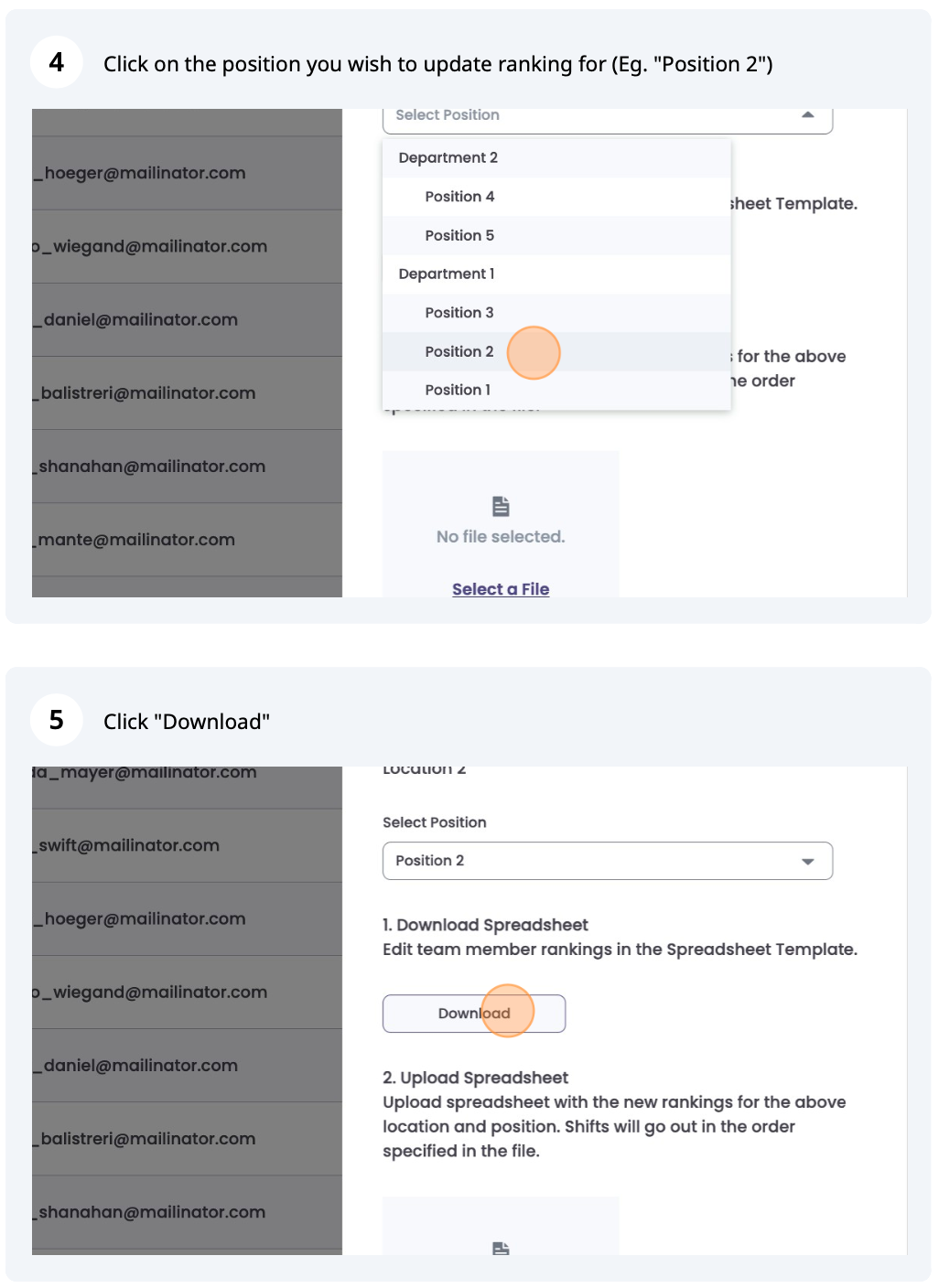Select "Position 2" from the dropdown list
The width and height of the screenshot is (939, 1288).
click(x=459, y=351)
